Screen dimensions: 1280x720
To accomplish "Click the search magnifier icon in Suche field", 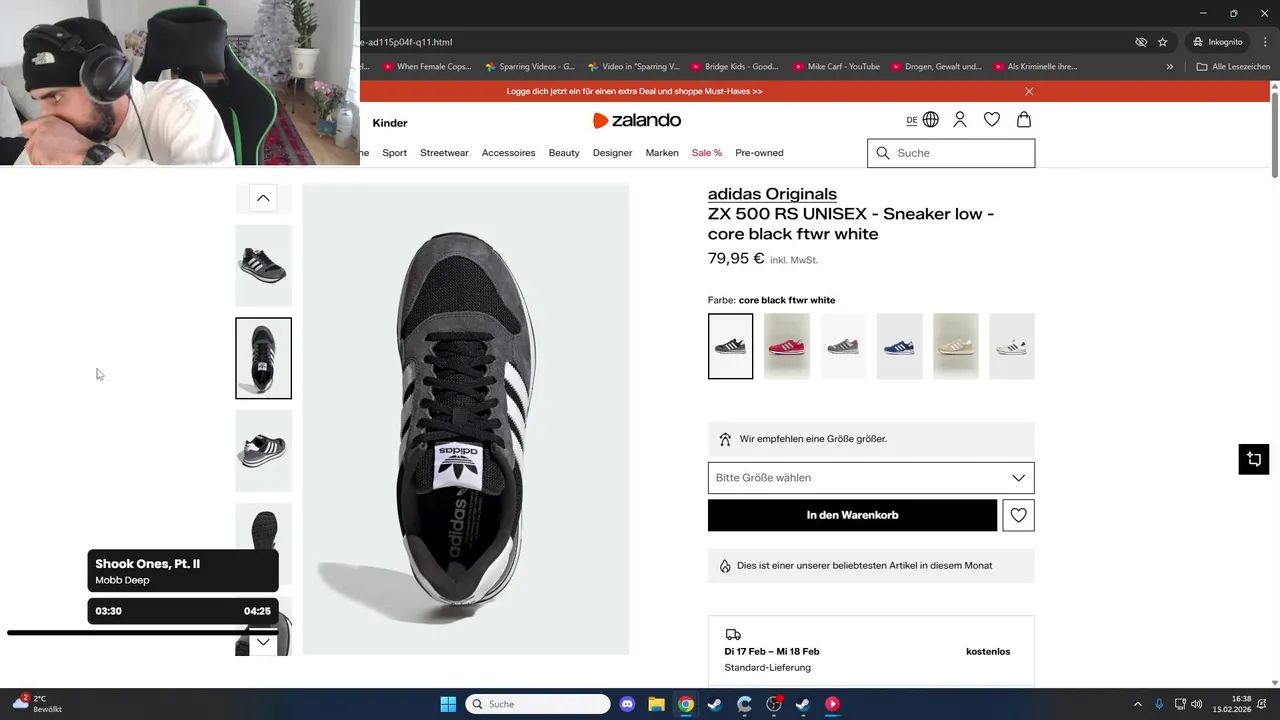I will click(x=883, y=153).
